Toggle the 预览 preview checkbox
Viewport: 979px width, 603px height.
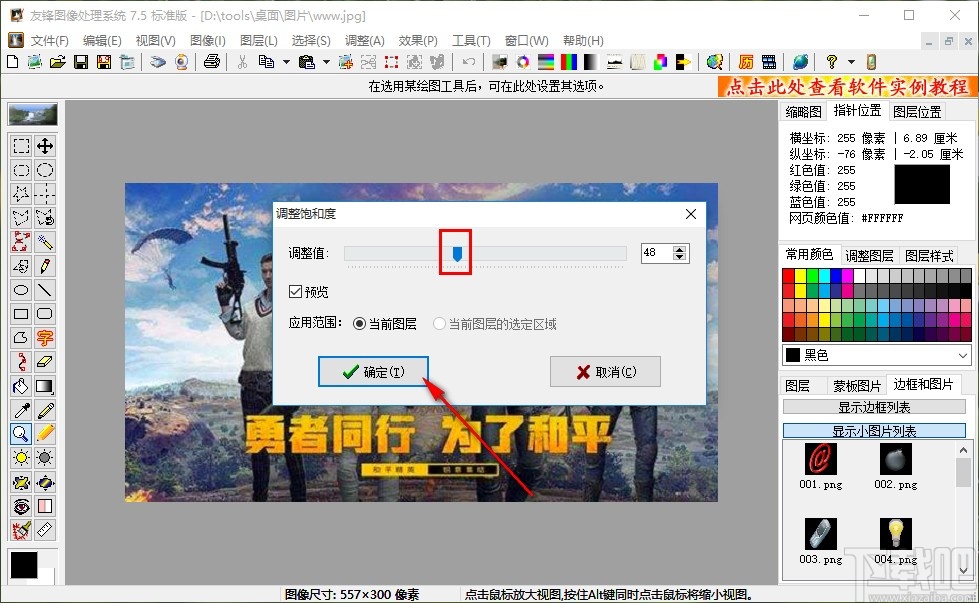295,292
